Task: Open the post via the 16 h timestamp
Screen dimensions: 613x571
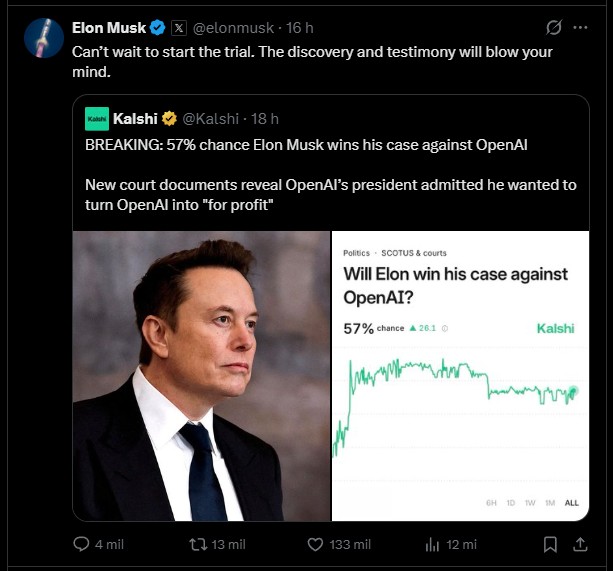Action: coord(301,27)
